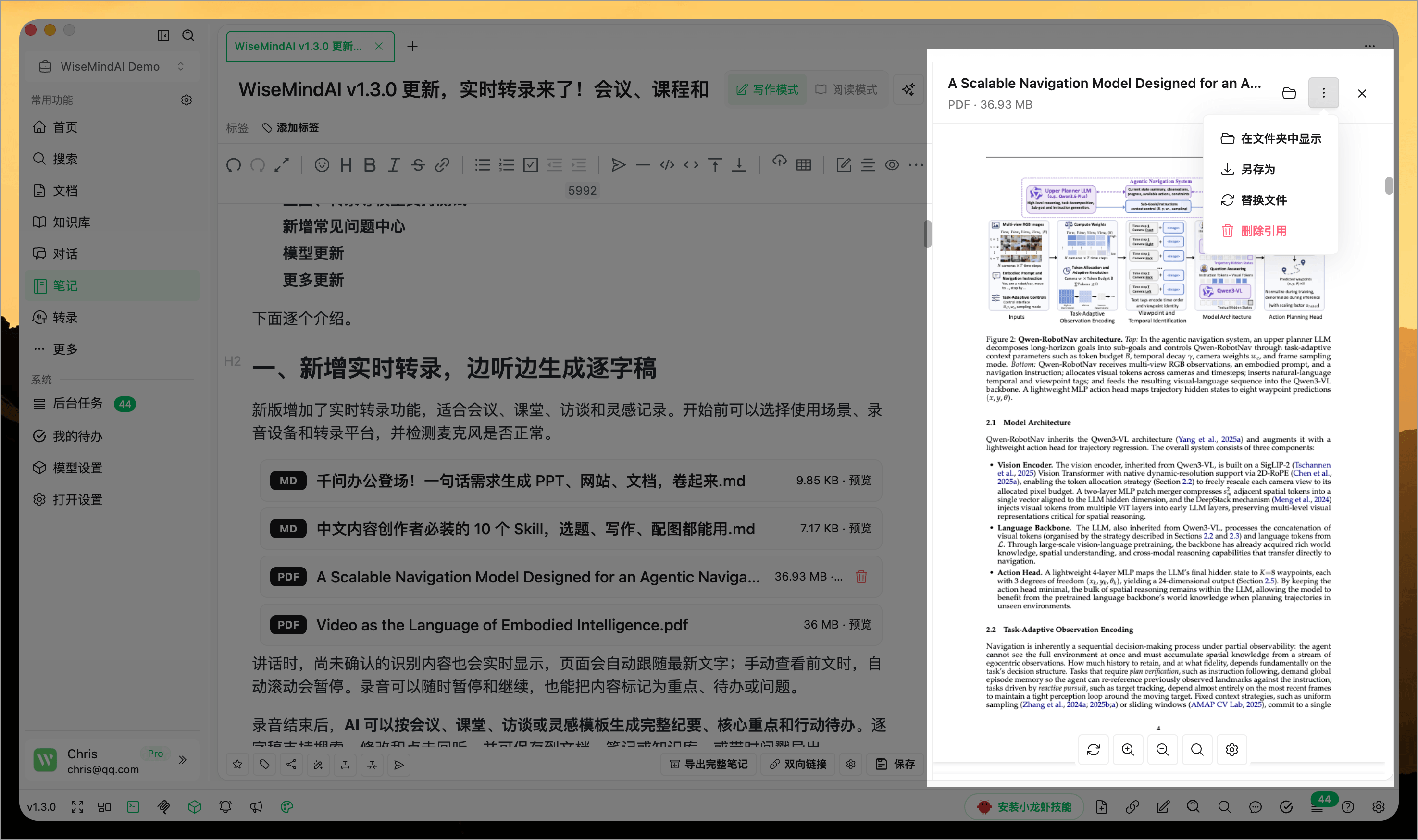Open 模型设置 in the sidebar
This screenshot has height=840, width=1418.
(x=112, y=468)
